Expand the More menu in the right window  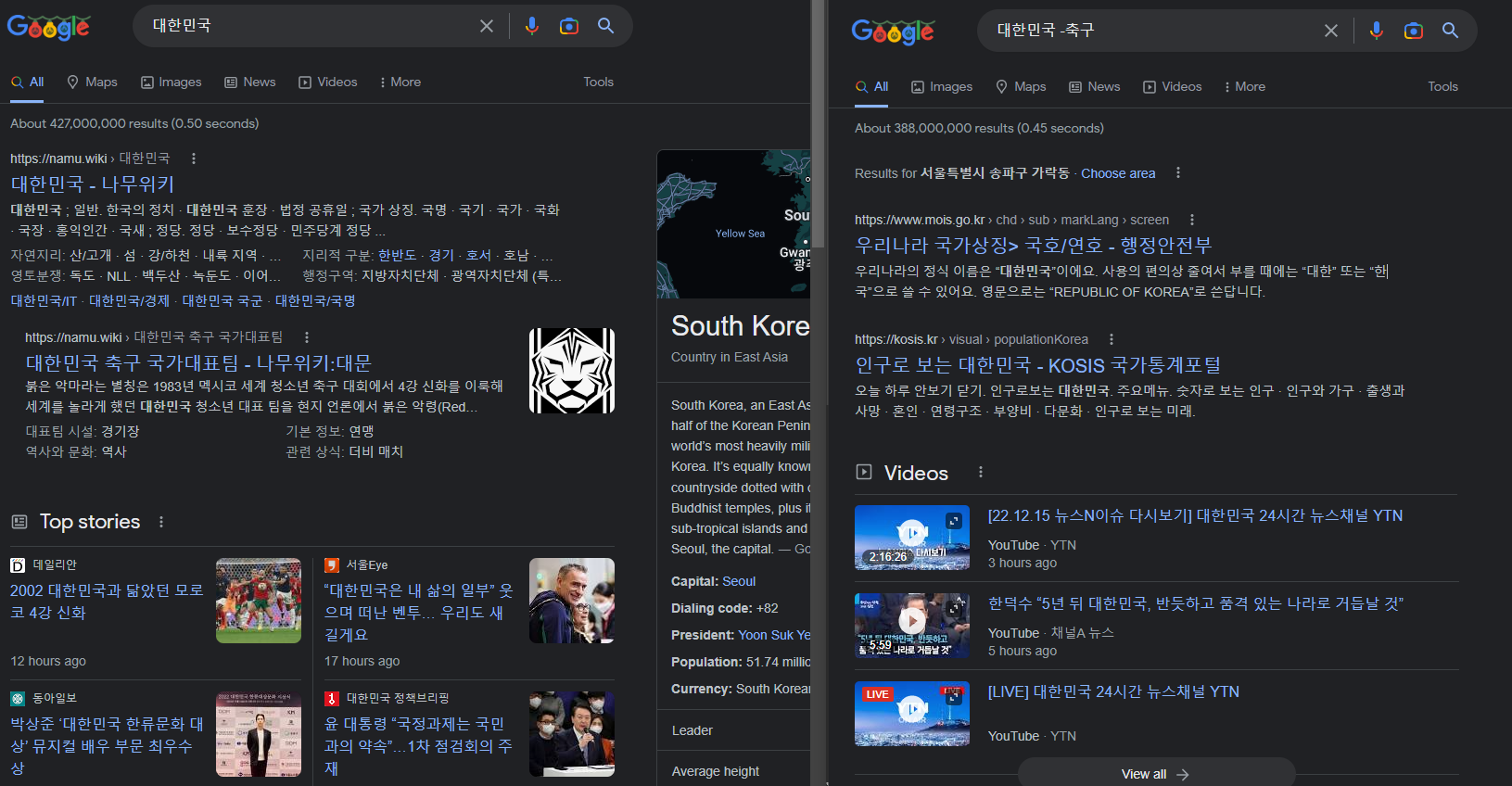click(x=1245, y=86)
